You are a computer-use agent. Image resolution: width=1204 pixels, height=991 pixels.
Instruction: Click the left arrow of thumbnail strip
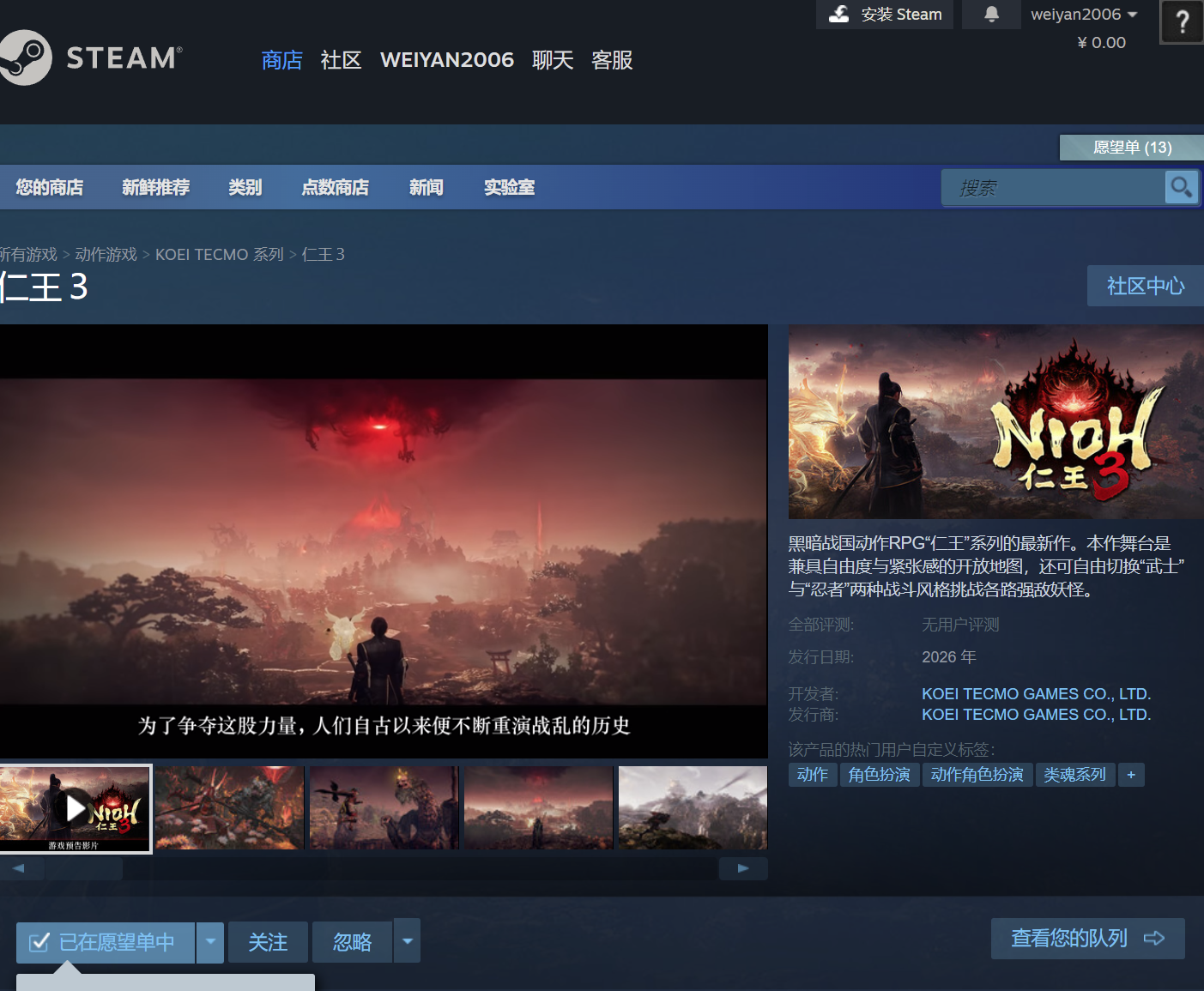tap(18, 868)
